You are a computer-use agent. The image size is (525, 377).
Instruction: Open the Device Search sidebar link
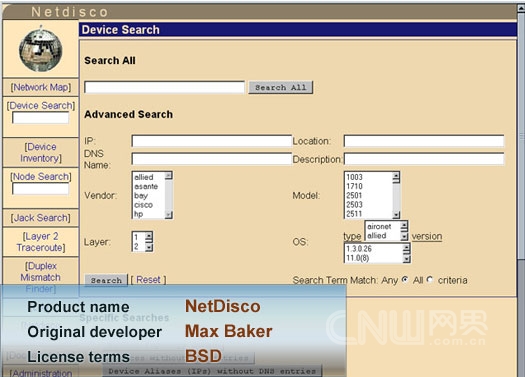(41, 105)
